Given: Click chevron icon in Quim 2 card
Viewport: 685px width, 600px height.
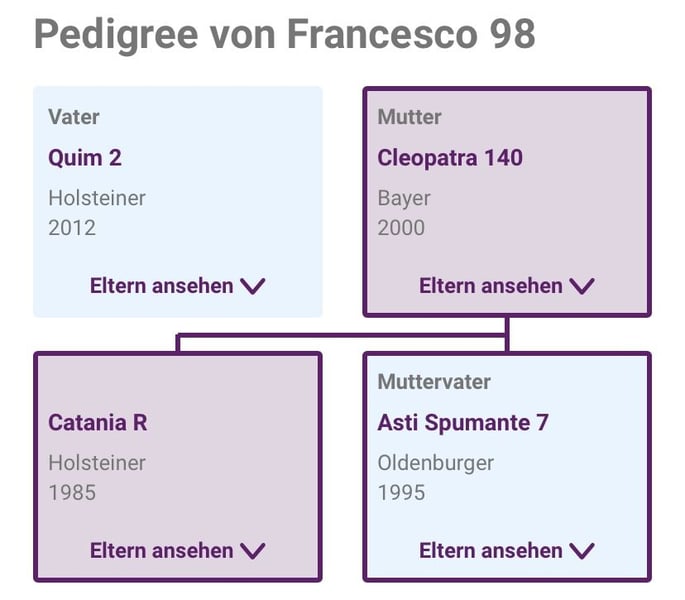Looking at the screenshot, I should (x=253, y=287).
